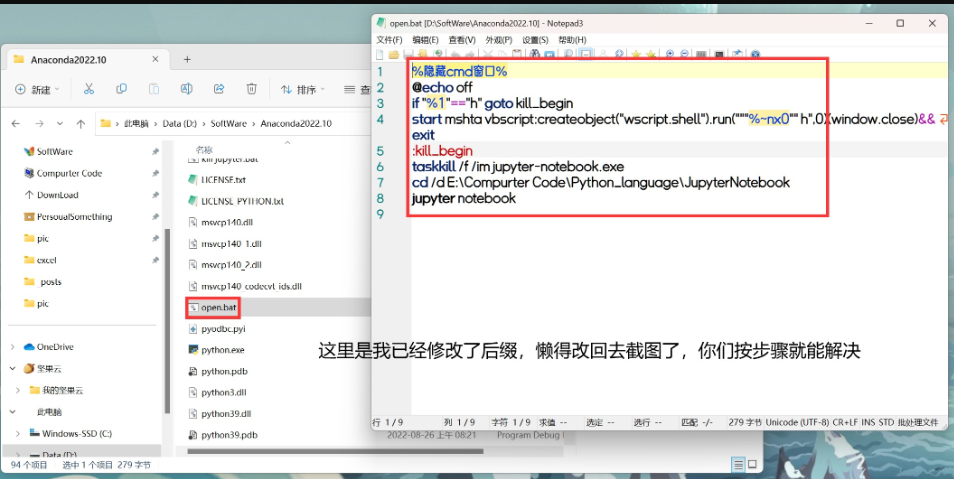Click the Delete trash can icon
The width and height of the screenshot is (954, 479).
pyautogui.click(x=251, y=89)
